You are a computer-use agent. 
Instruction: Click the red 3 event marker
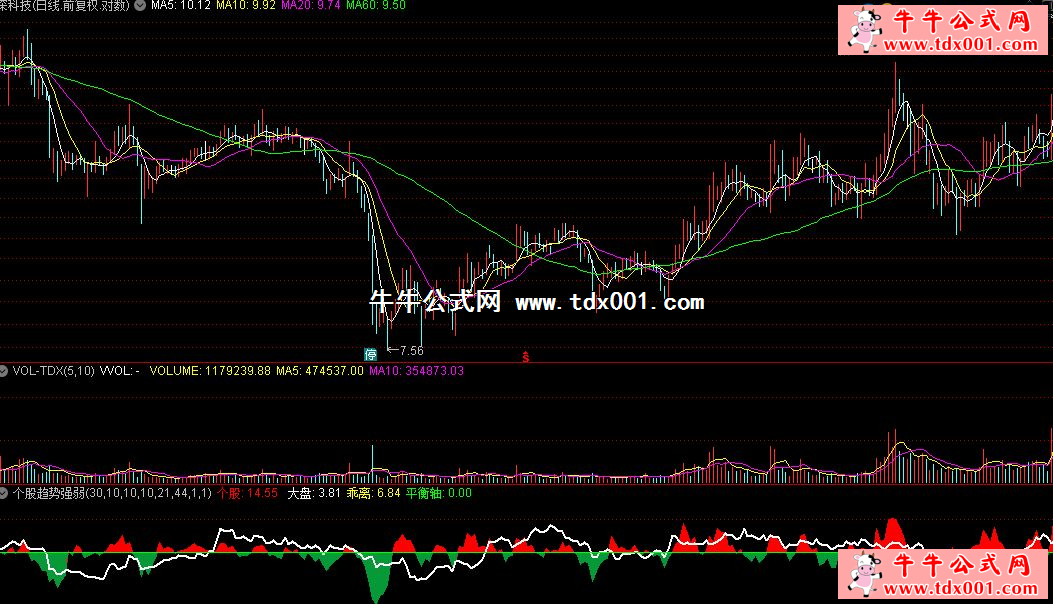pyautogui.click(x=526, y=354)
